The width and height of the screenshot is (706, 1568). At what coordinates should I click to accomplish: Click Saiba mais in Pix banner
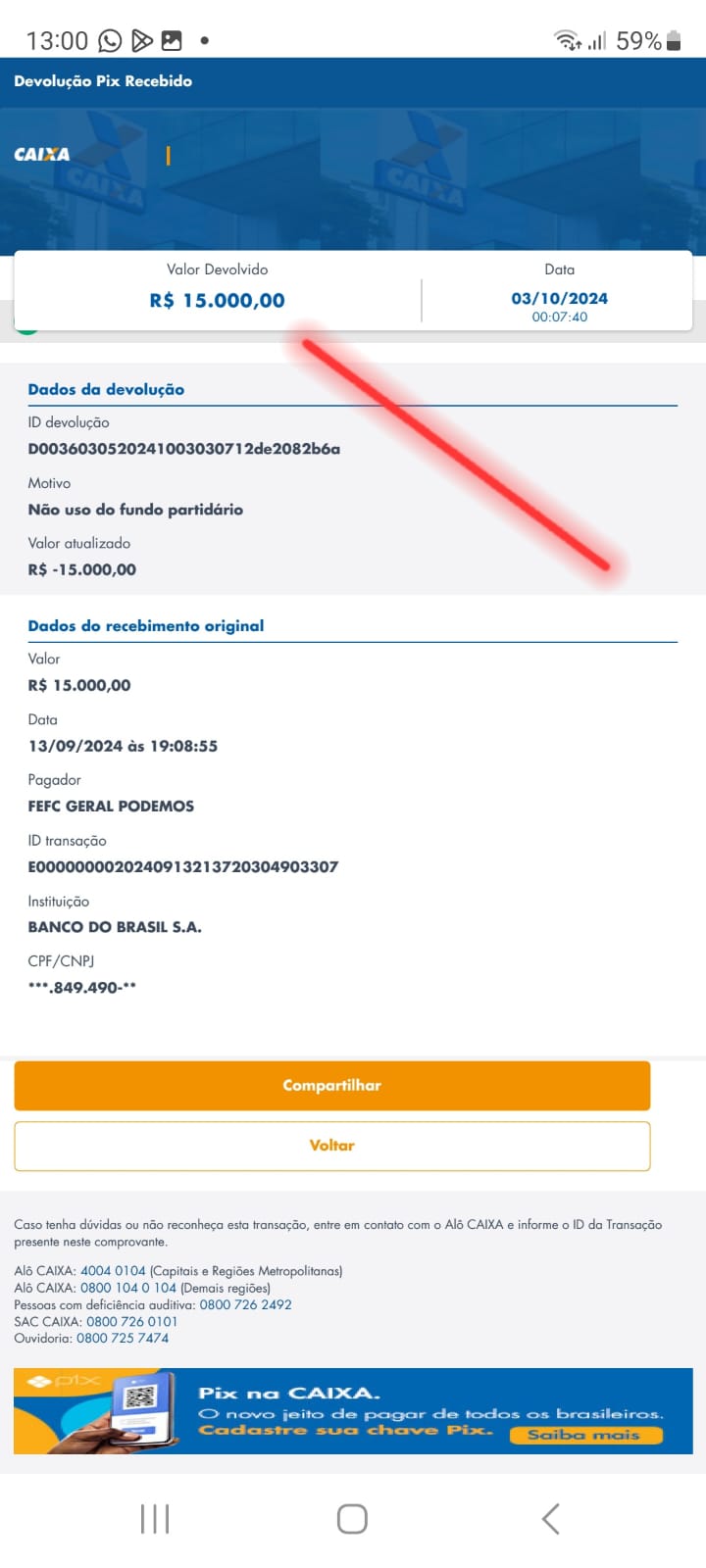(585, 1435)
